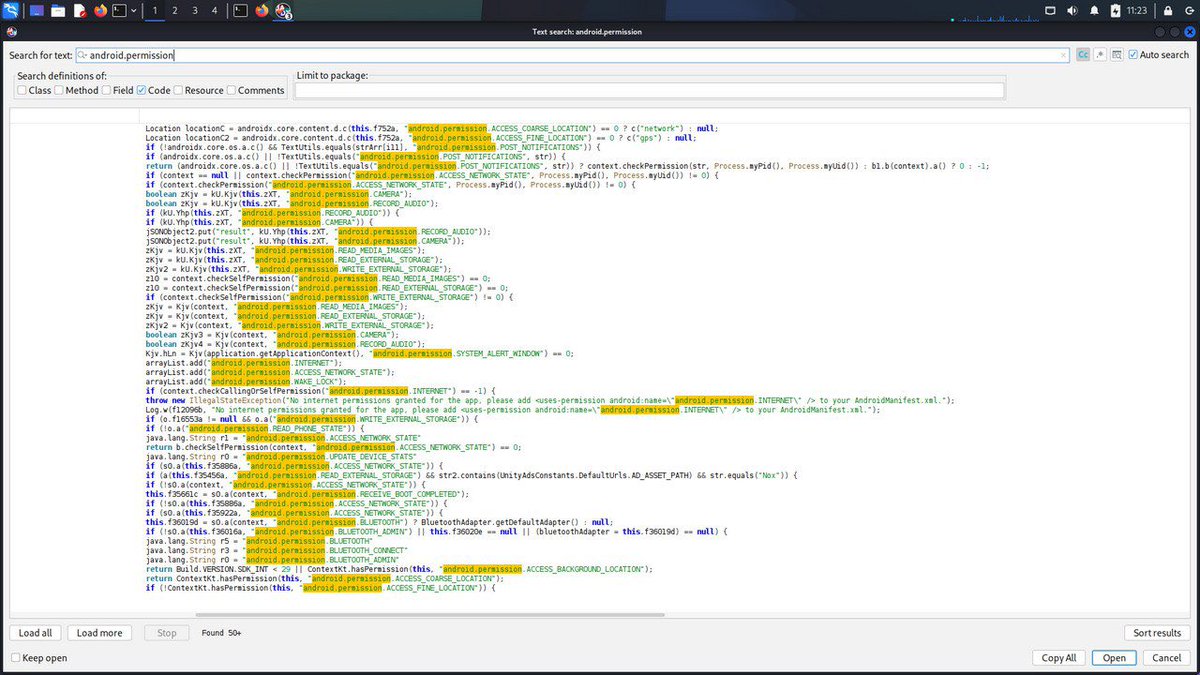Switch to workspace 2
The height and width of the screenshot is (675, 1200).
175,11
